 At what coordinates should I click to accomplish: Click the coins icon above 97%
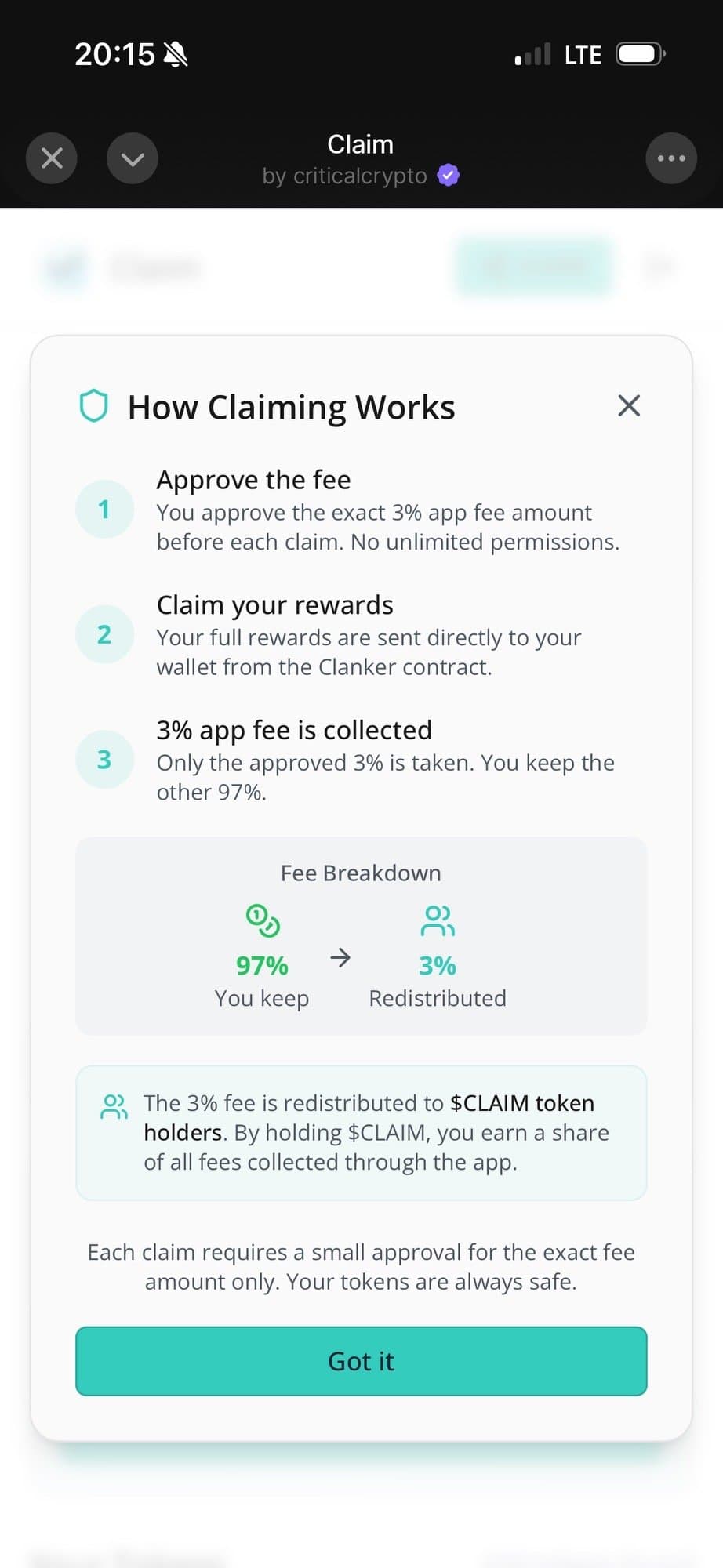(x=263, y=920)
